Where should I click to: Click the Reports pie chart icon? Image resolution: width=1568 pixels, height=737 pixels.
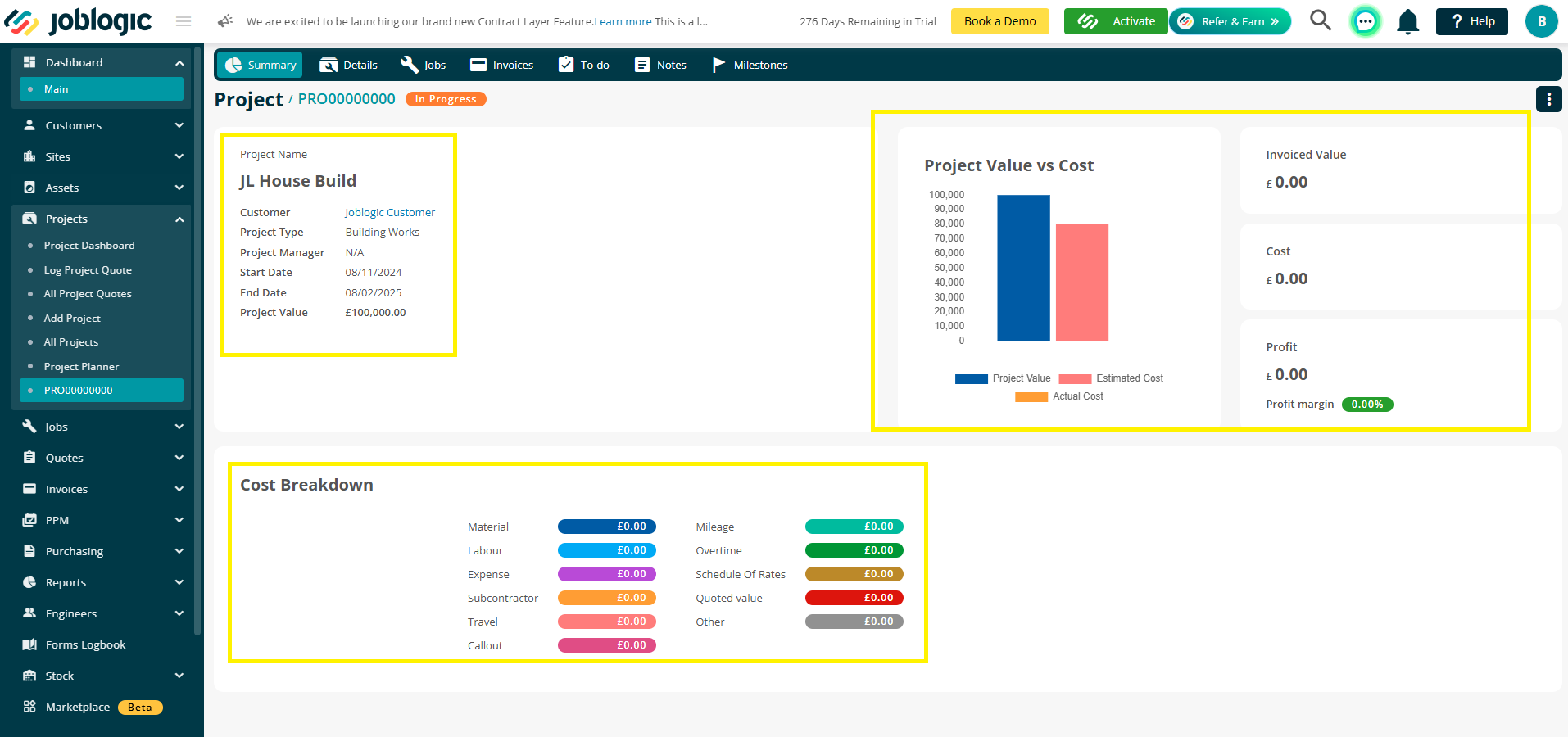[29, 582]
